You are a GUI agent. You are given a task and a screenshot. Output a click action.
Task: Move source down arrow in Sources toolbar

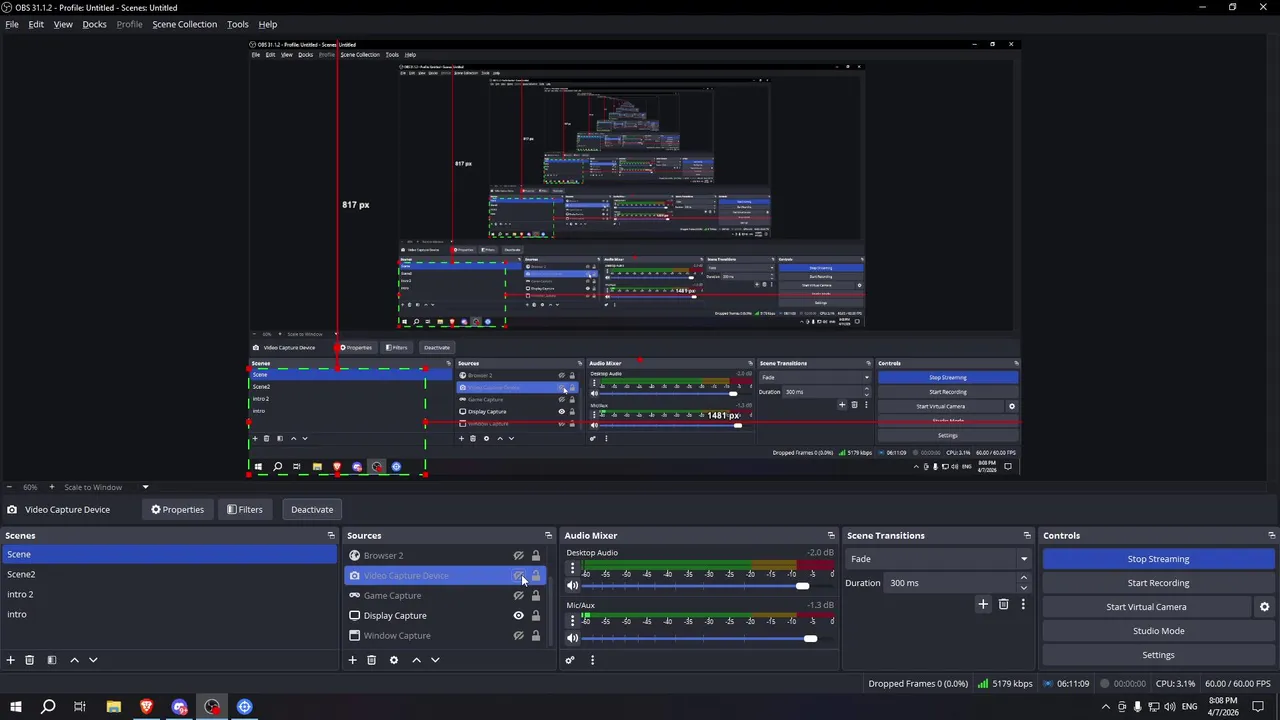[x=435, y=660]
